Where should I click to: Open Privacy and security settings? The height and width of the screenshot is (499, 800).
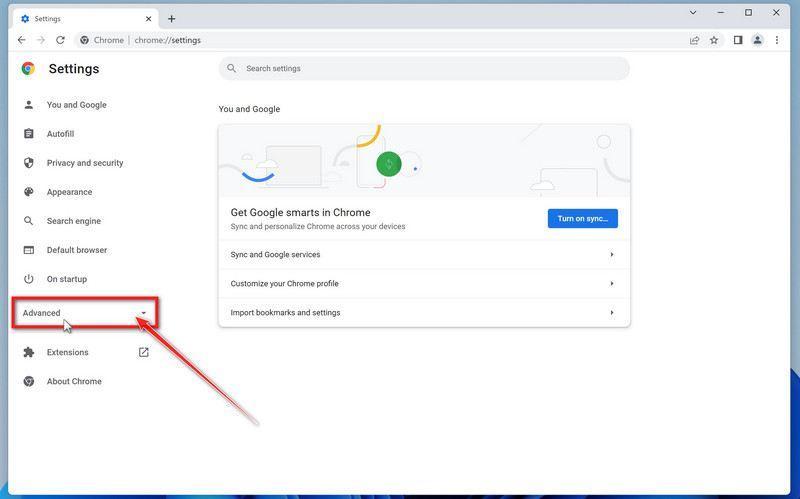[x=85, y=163]
